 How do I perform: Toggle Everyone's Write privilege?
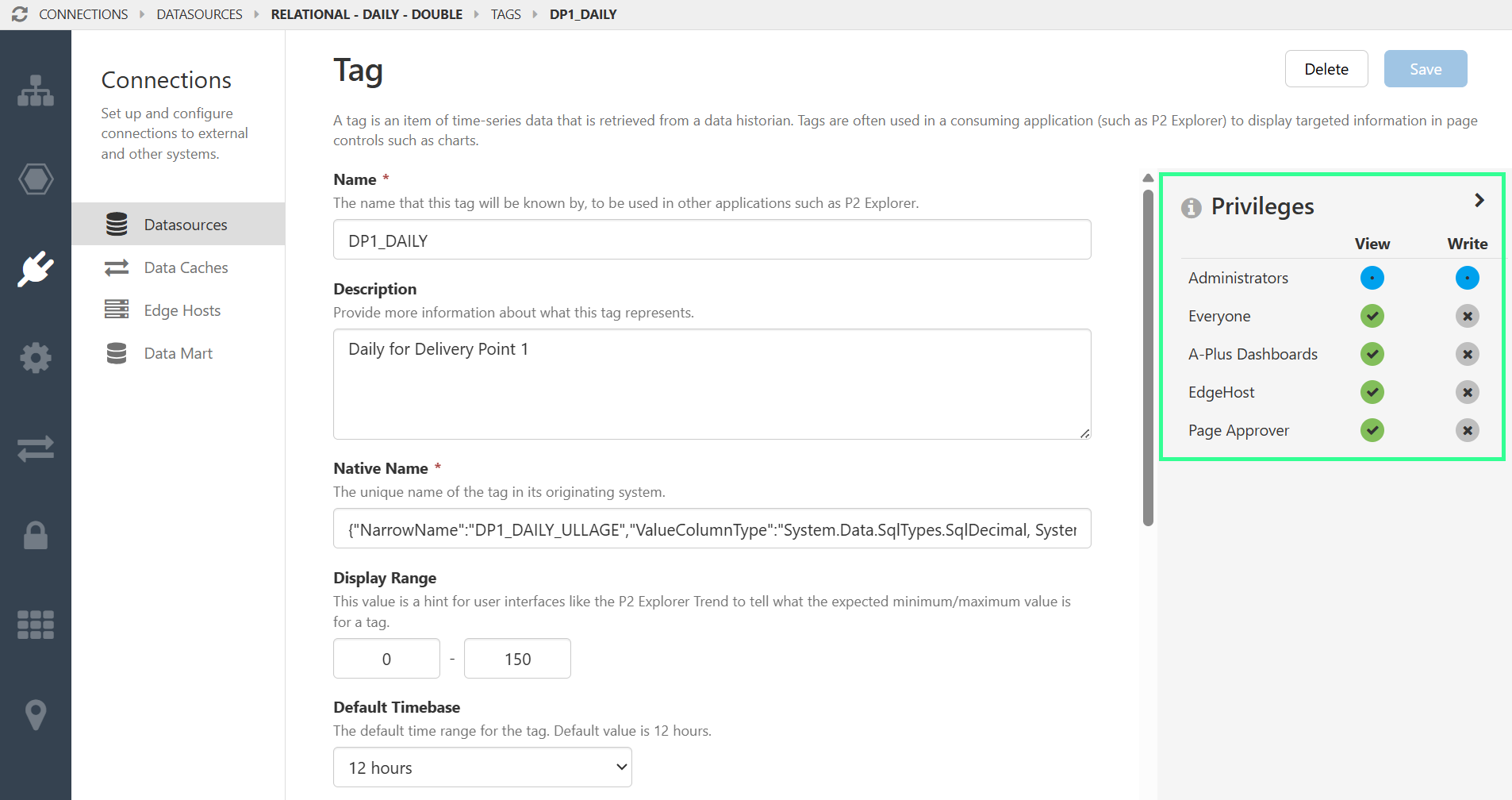pyautogui.click(x=1466, y=316)
